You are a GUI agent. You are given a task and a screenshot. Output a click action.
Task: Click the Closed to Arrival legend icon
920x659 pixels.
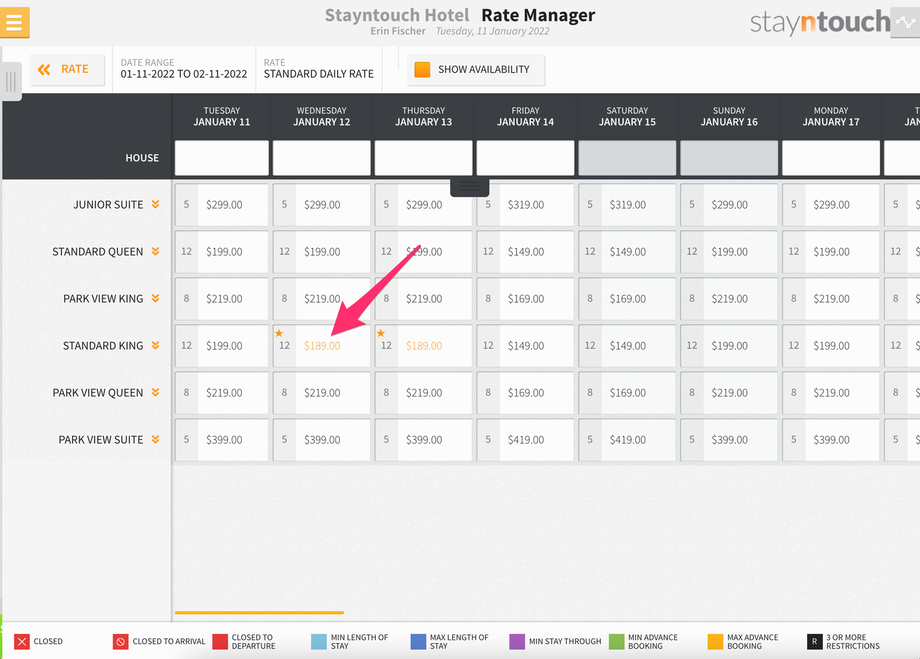[120, 641]
